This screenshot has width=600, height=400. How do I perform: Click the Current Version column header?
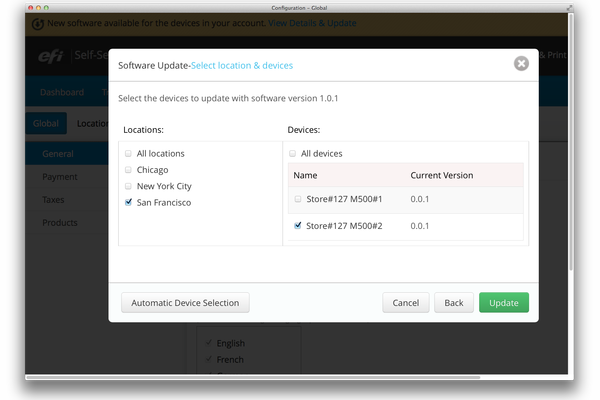click(x=442, y=175)
